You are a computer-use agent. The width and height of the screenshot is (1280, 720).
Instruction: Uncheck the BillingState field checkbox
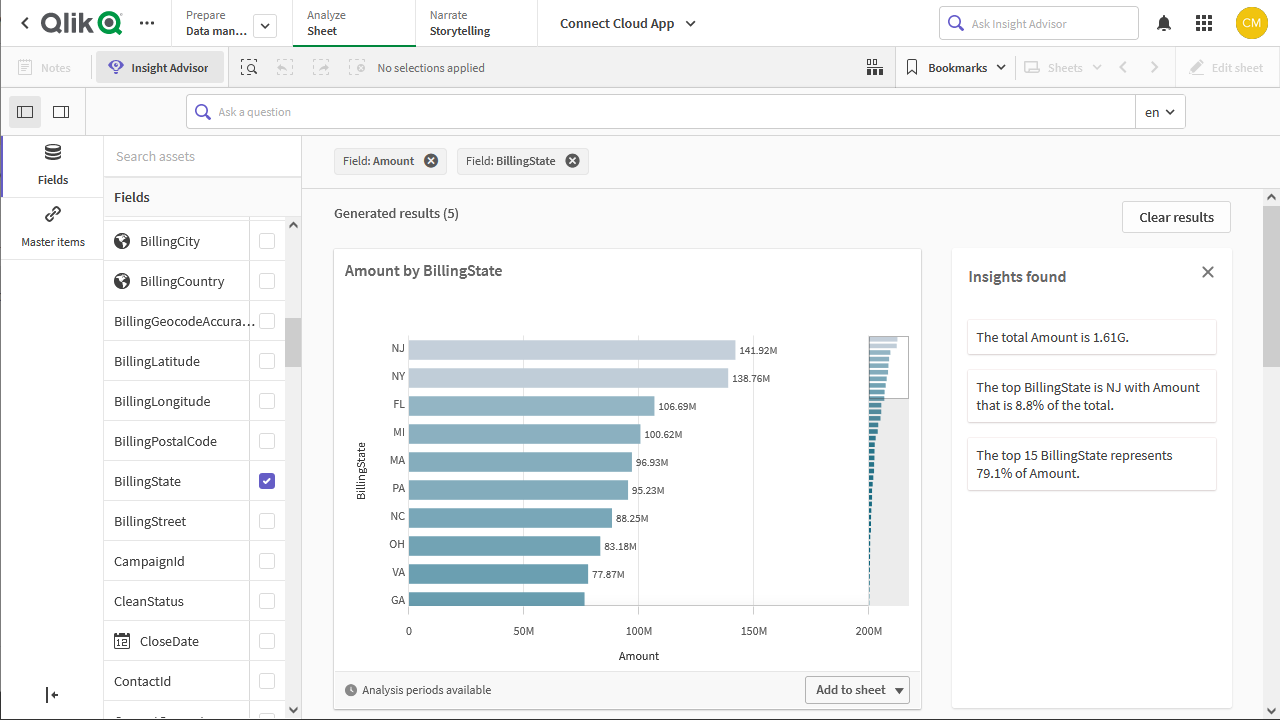point(266,481)
